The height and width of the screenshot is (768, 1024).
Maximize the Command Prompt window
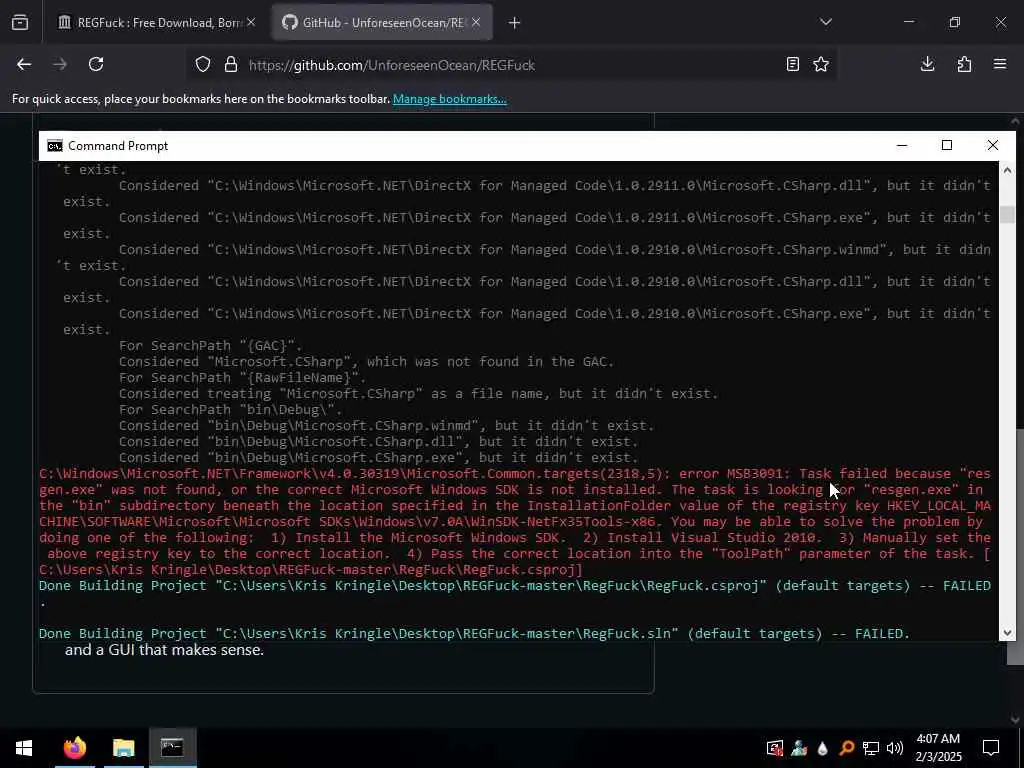pos(947,145)
